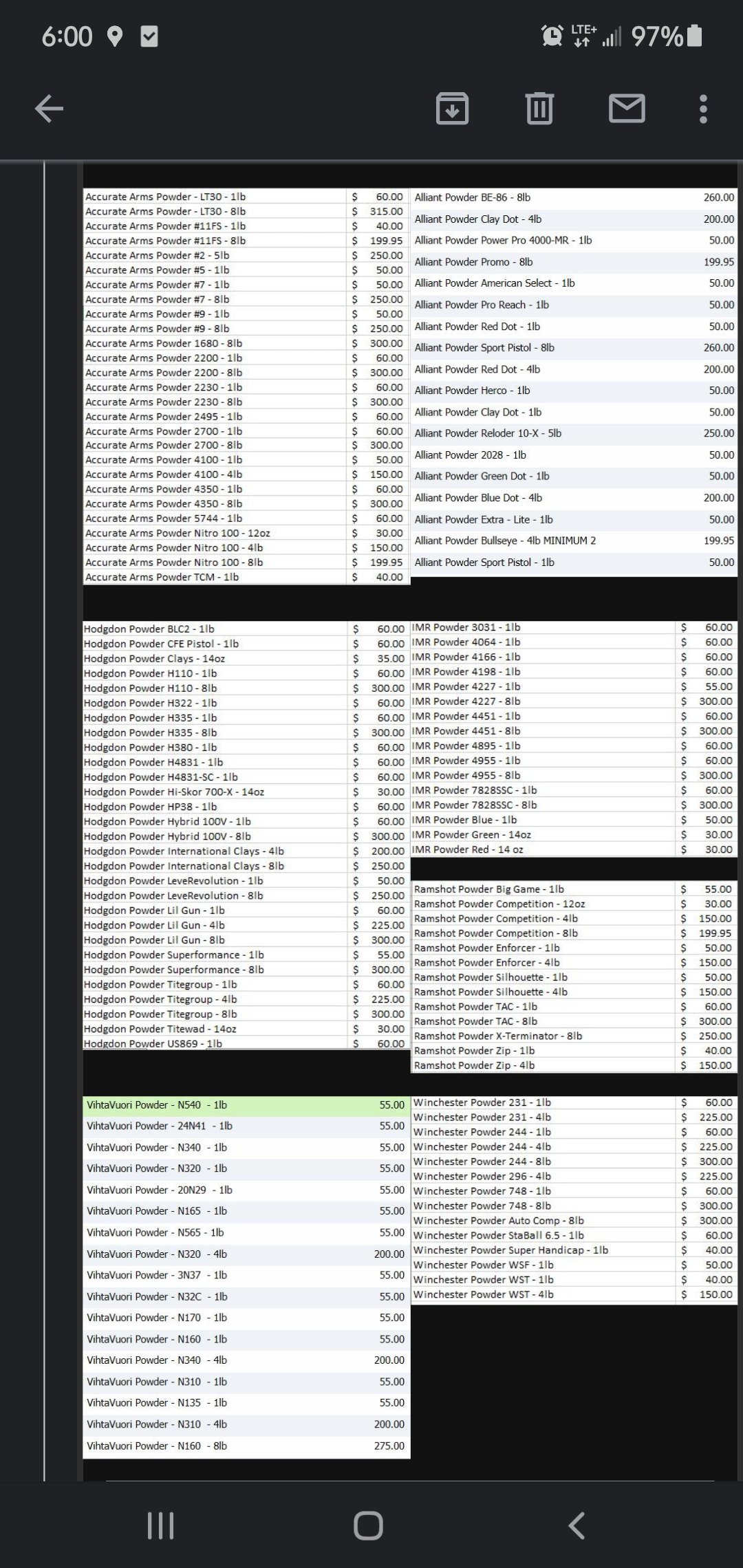The image size is (743, 1568).
Task: Tap Ramshot Powder Competition - 12oz
Action: 499,904
